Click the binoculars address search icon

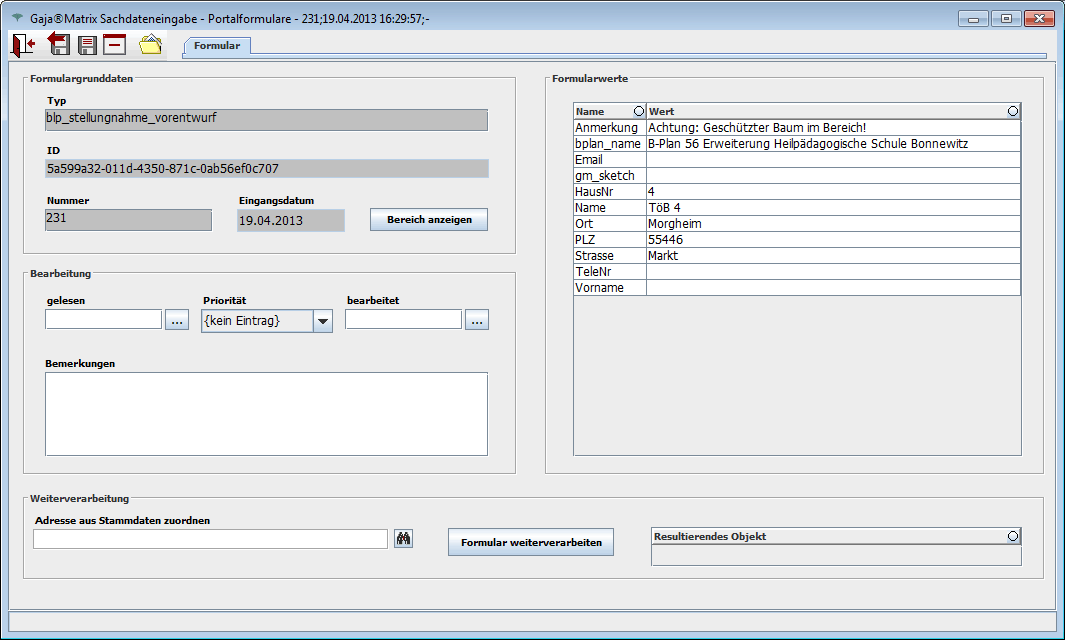[404, 539]
